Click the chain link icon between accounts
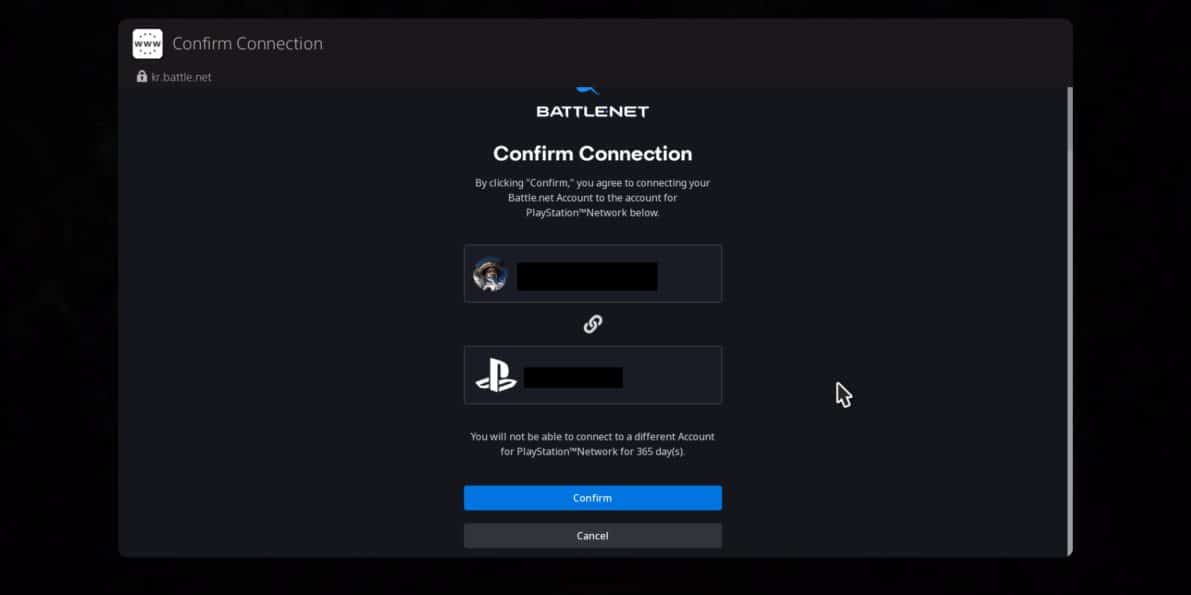This screenshot has height=595, width=1191. (592, 324)
